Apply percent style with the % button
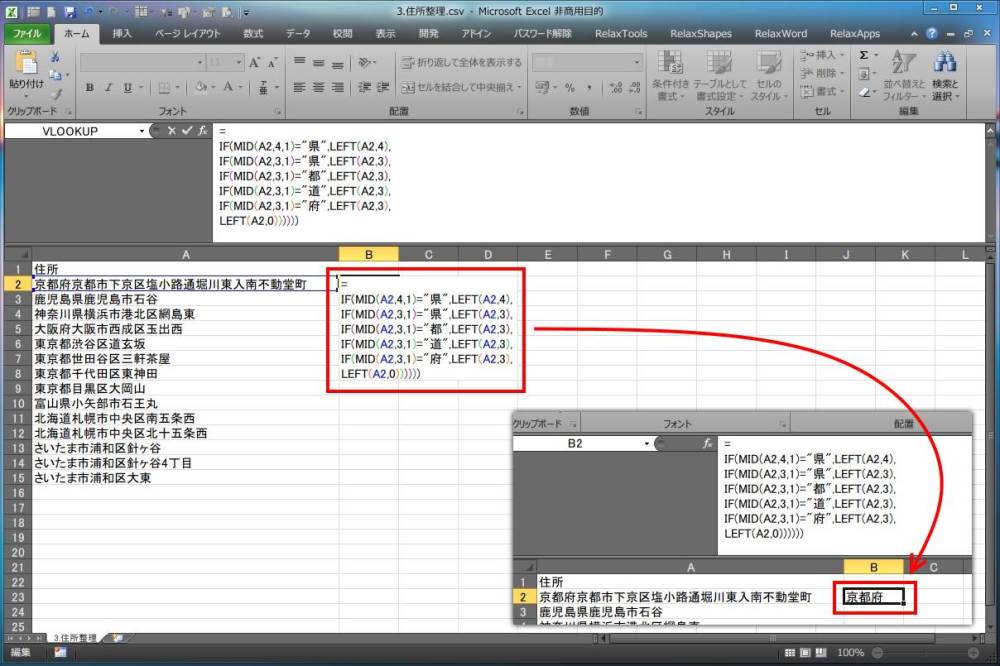Image resolution: width=1000 pixels, height=666 pixels. 570,87
